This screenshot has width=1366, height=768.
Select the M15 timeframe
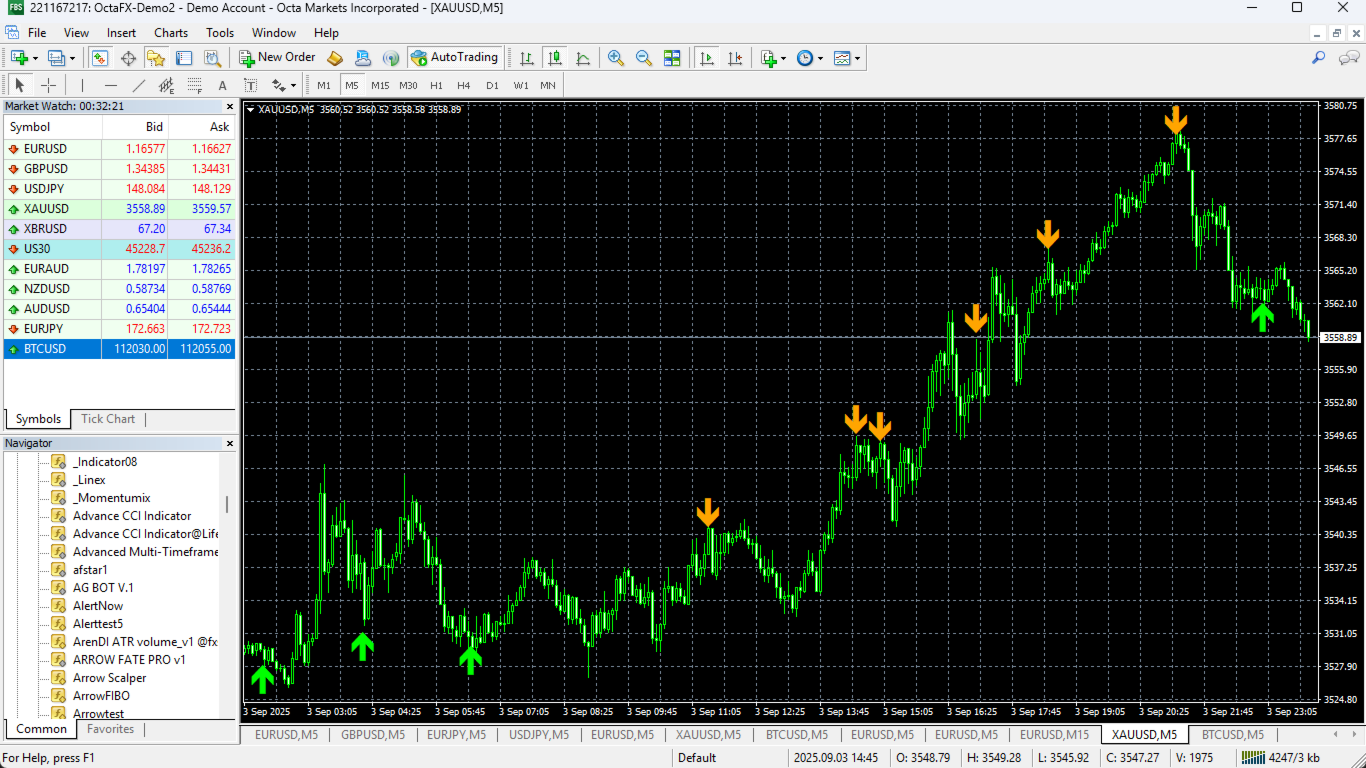tap(380, 85)
